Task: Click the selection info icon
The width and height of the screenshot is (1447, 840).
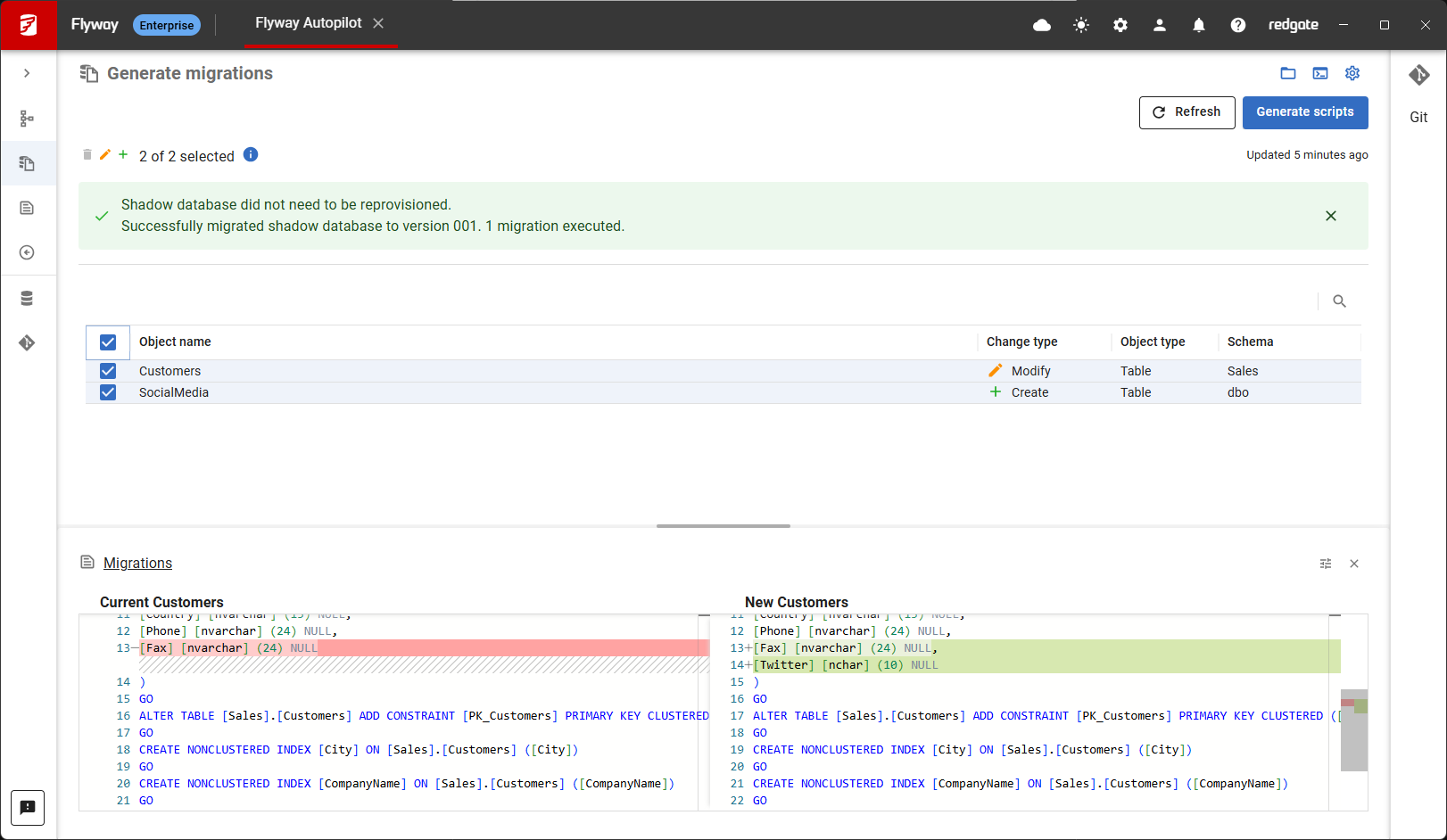Action: (251, 154)
